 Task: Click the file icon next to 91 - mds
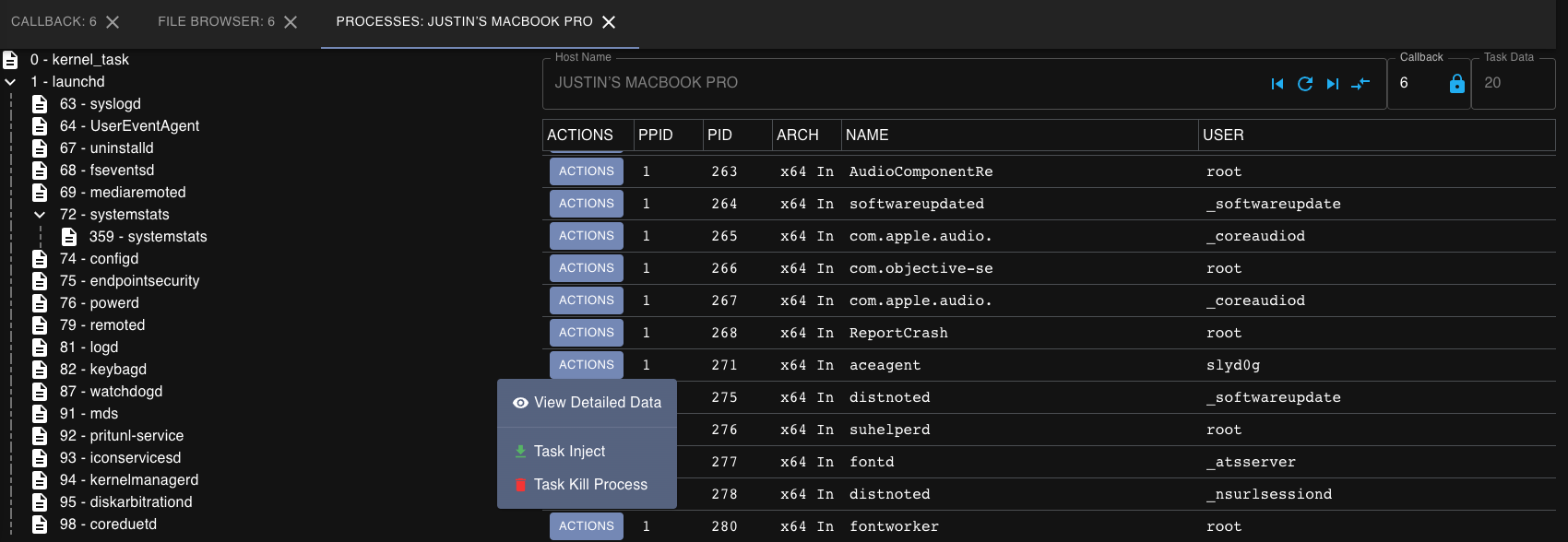40,414
